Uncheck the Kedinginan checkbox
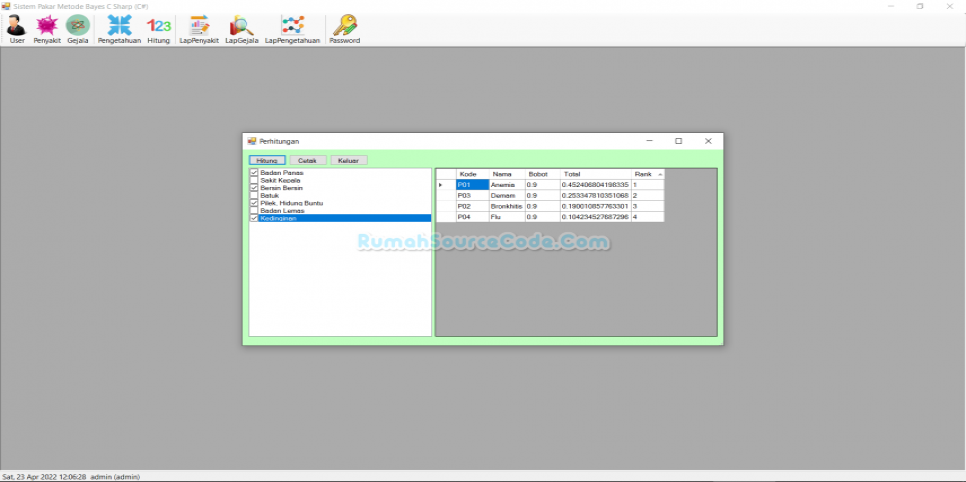The image size is (966, 482). [x=254, y=218]
